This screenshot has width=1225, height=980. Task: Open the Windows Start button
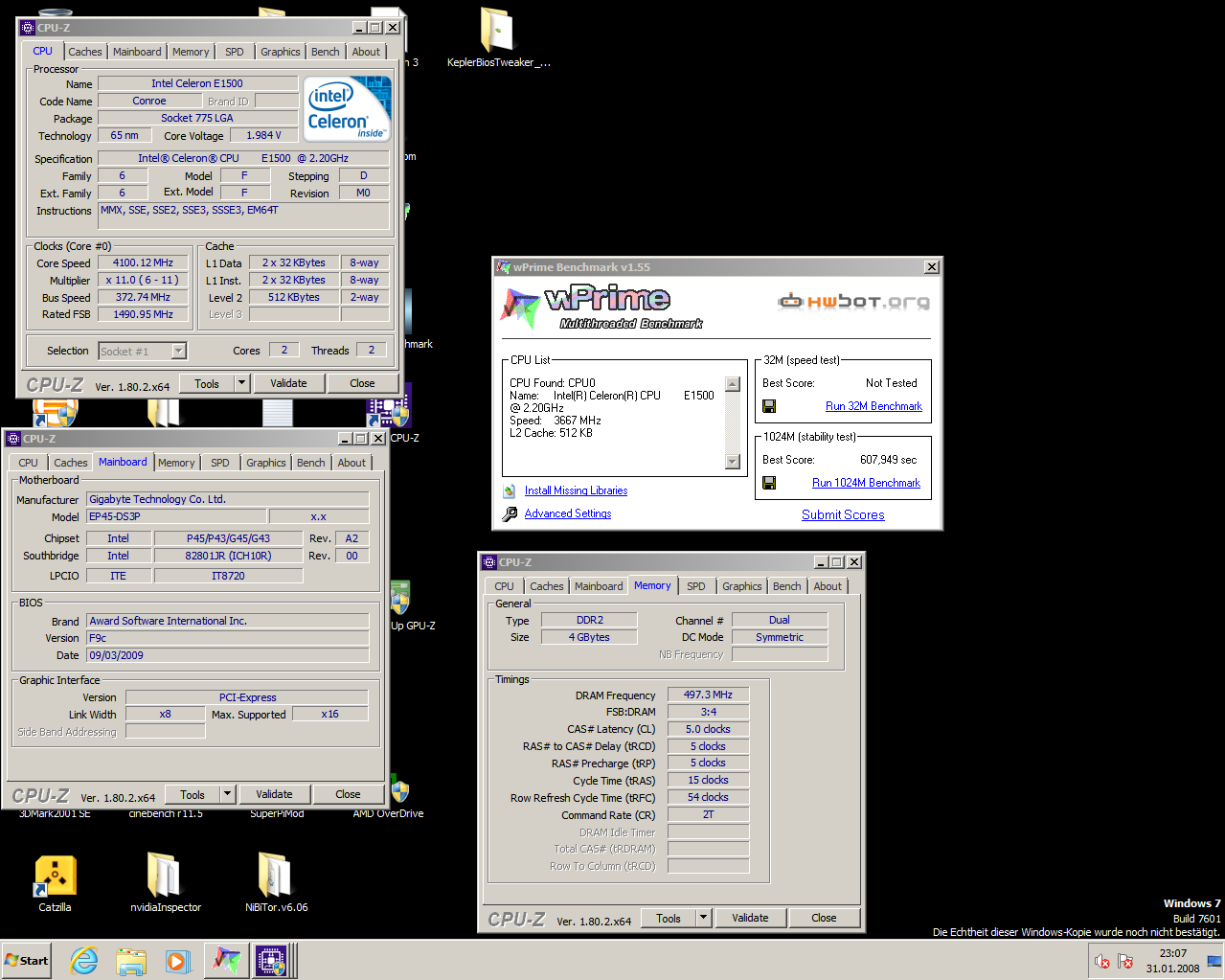27,961
